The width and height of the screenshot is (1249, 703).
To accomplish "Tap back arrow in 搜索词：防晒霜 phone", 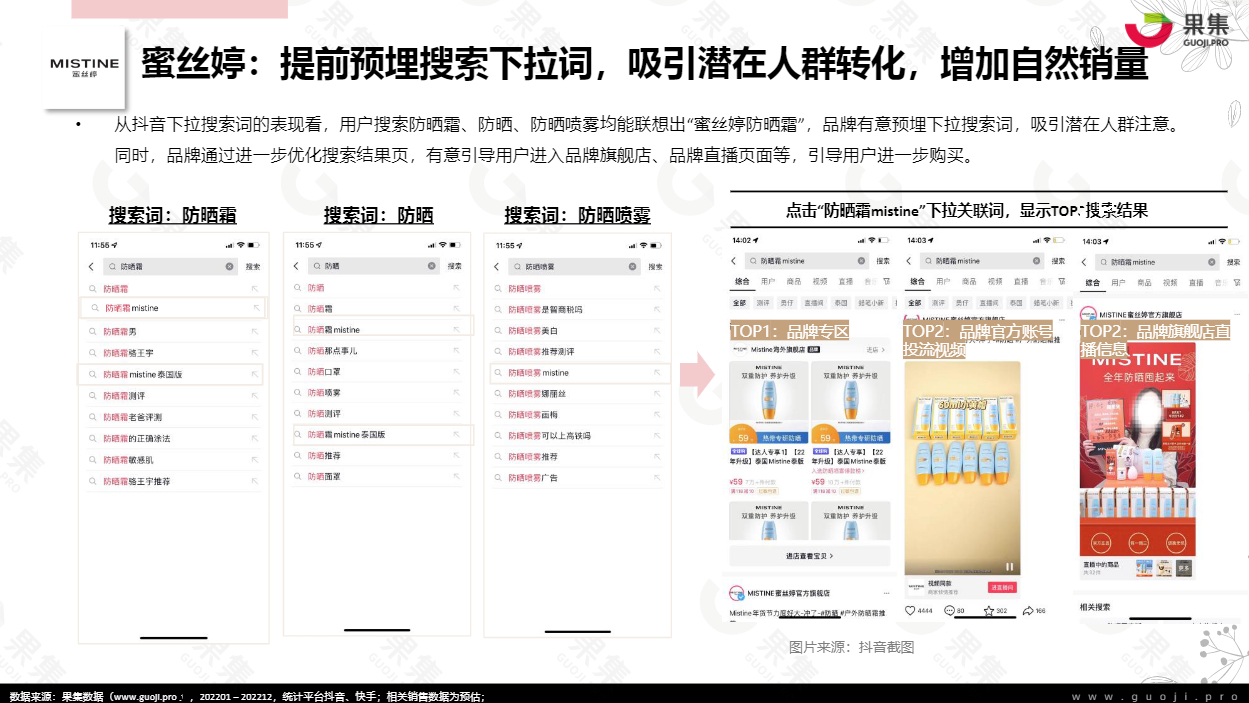I will (x=91, y=267).
